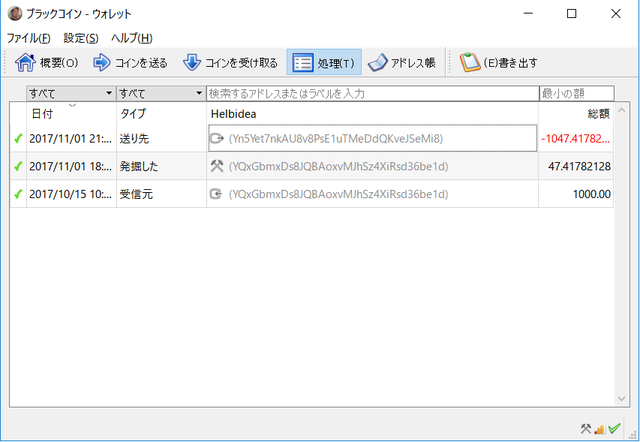Screen dimensions: 640x442
Task: Select the date 2017/10/15 10:... cell
Action: pyautogui.click(x=70, y=194)
